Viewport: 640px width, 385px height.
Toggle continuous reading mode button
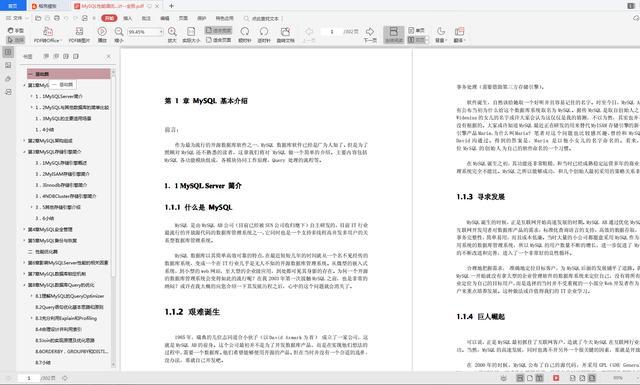click(393, 35)
